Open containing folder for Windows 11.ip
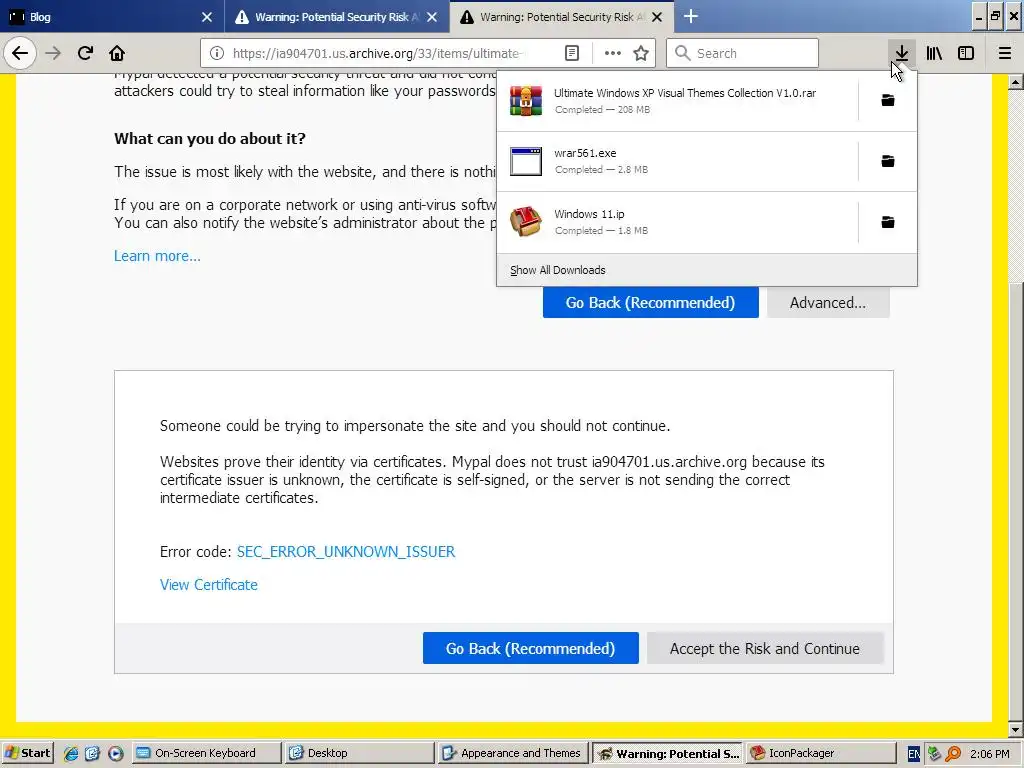1024x768 pixels. 888,222
